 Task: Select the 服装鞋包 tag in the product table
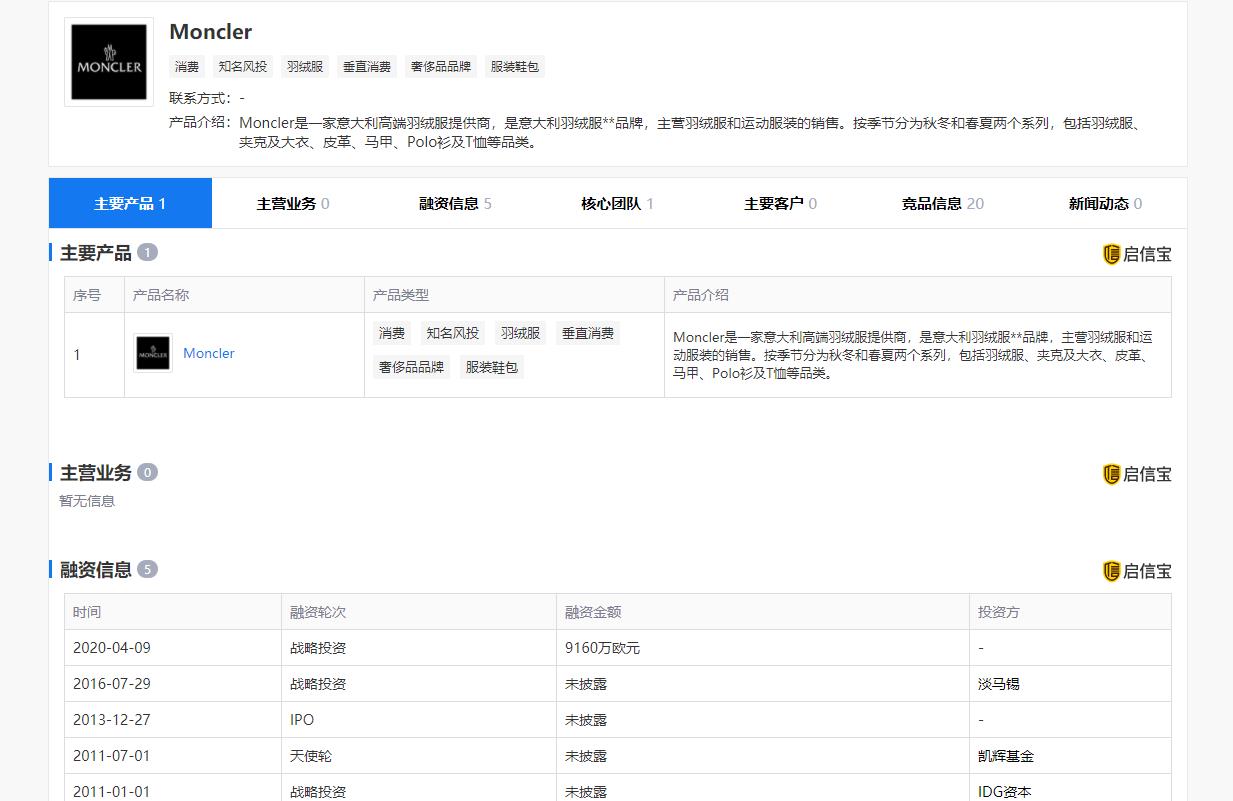(x=491, y=367)
